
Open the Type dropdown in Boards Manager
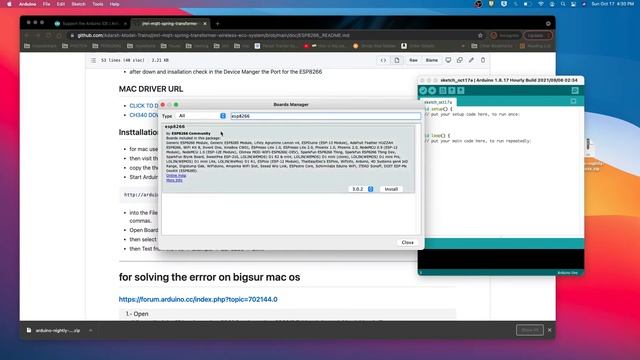tap(202, 116)
